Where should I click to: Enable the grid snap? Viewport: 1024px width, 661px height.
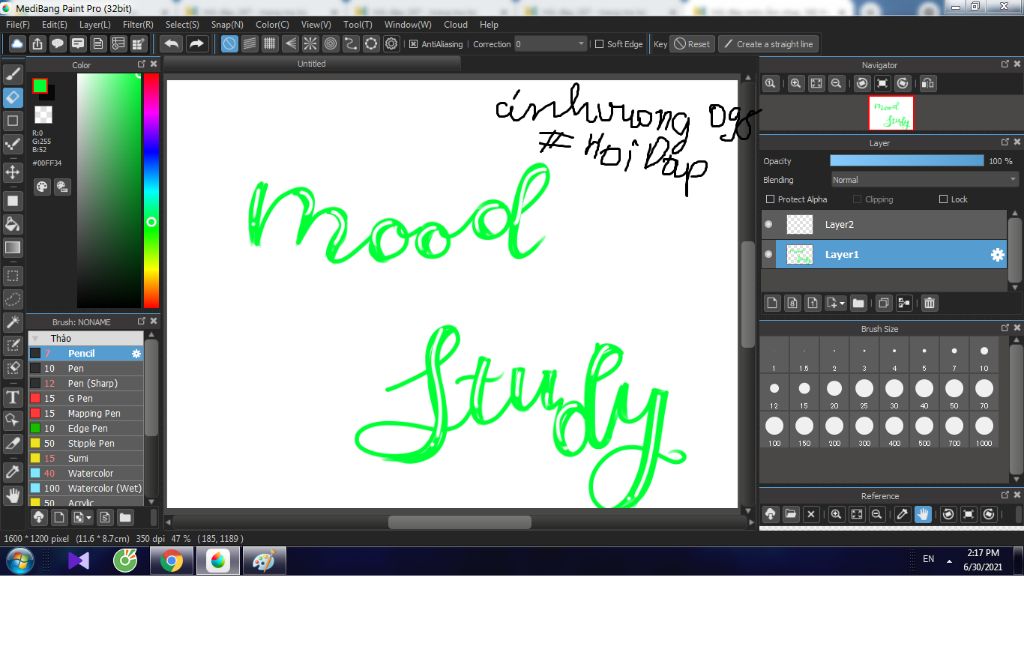tap(270, 44)
